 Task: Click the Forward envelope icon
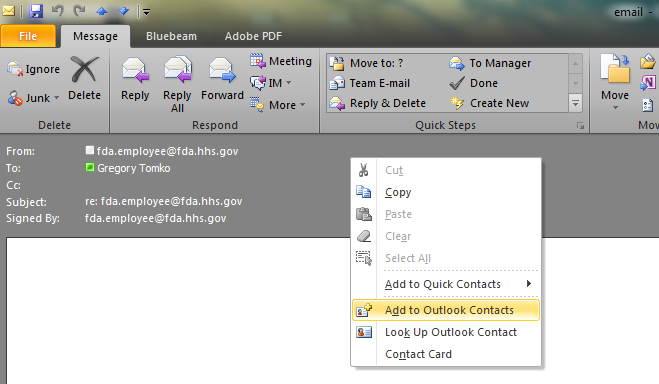pos(222,70)
